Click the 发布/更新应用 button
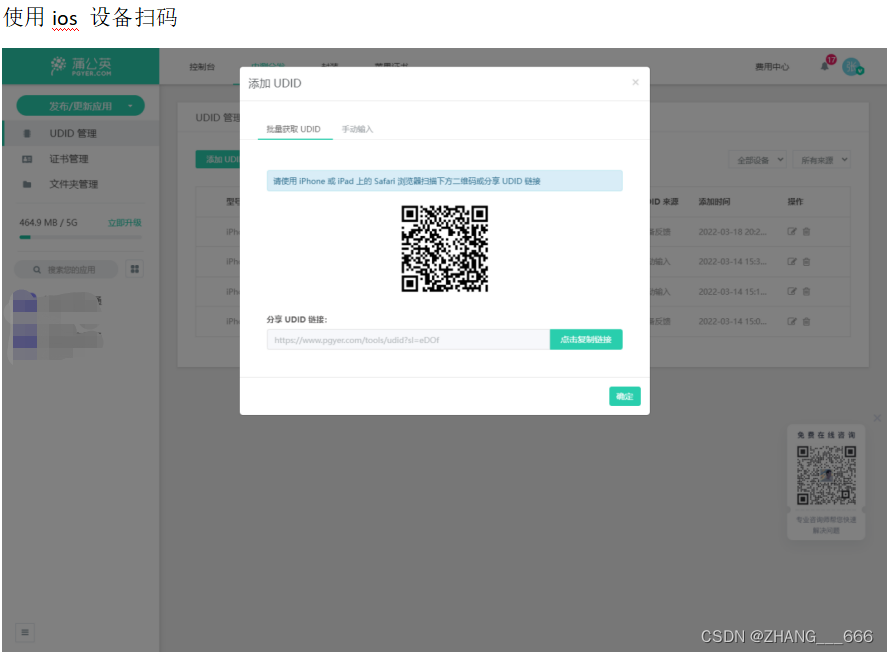The image size is (889, 655). click(x=81, y=106)
